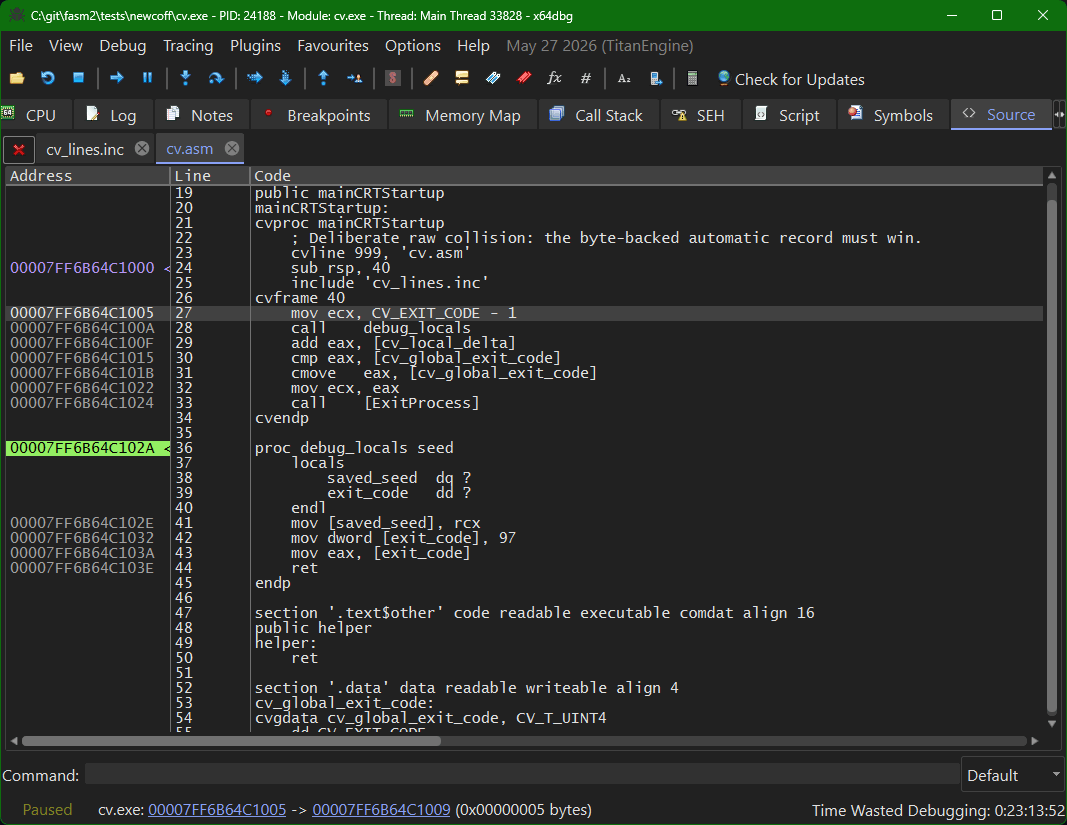
Task: Open the File menu
Action: click(20, 46)
